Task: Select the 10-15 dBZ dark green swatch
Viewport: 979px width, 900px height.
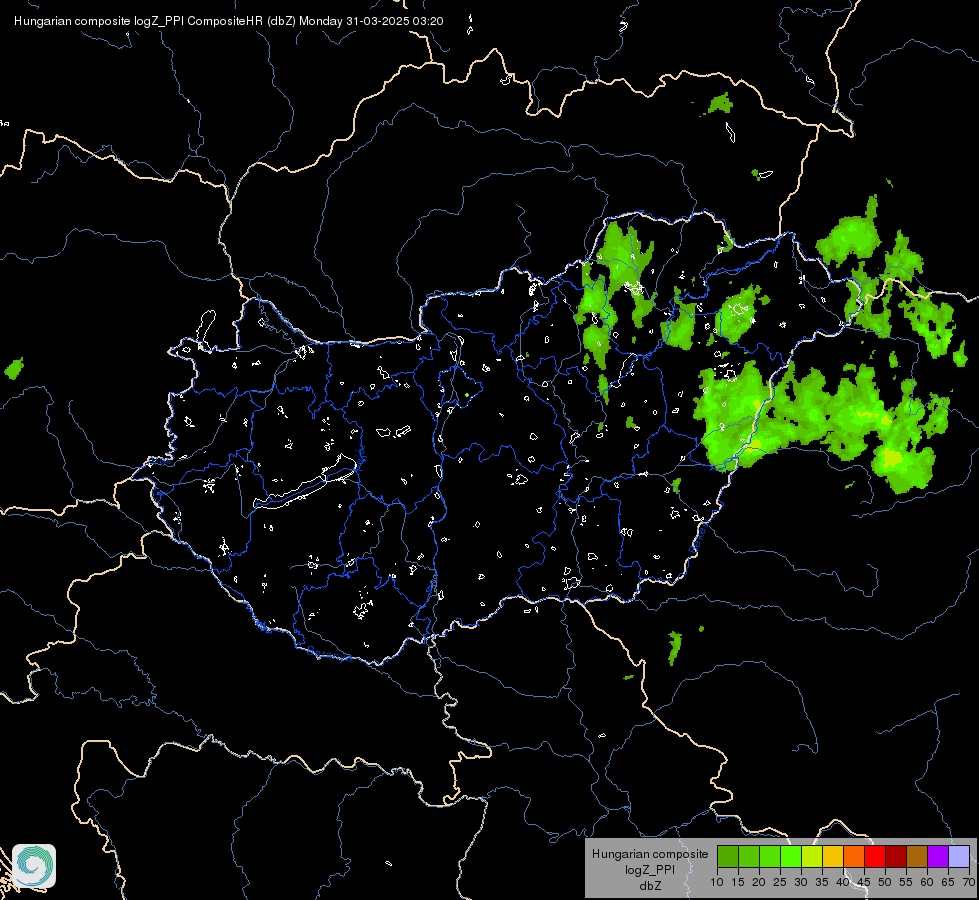Action: (x=728, y=856)
